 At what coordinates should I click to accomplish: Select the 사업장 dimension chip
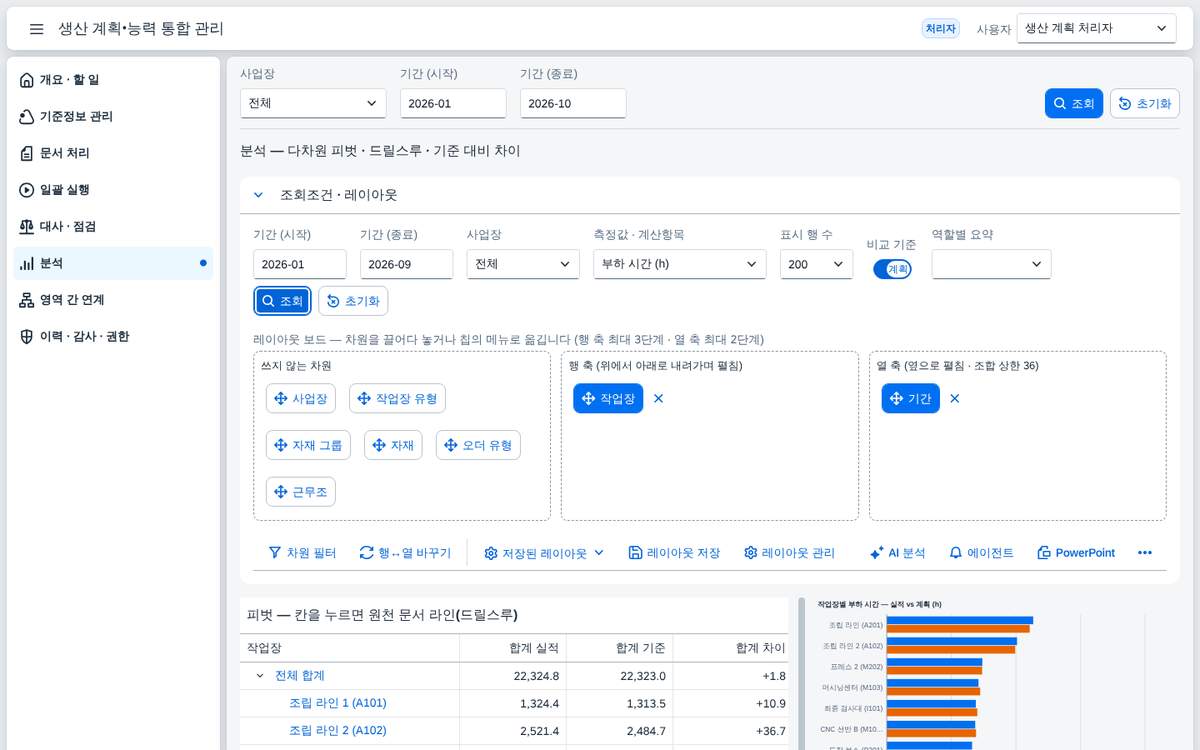[x=301, y=398]
